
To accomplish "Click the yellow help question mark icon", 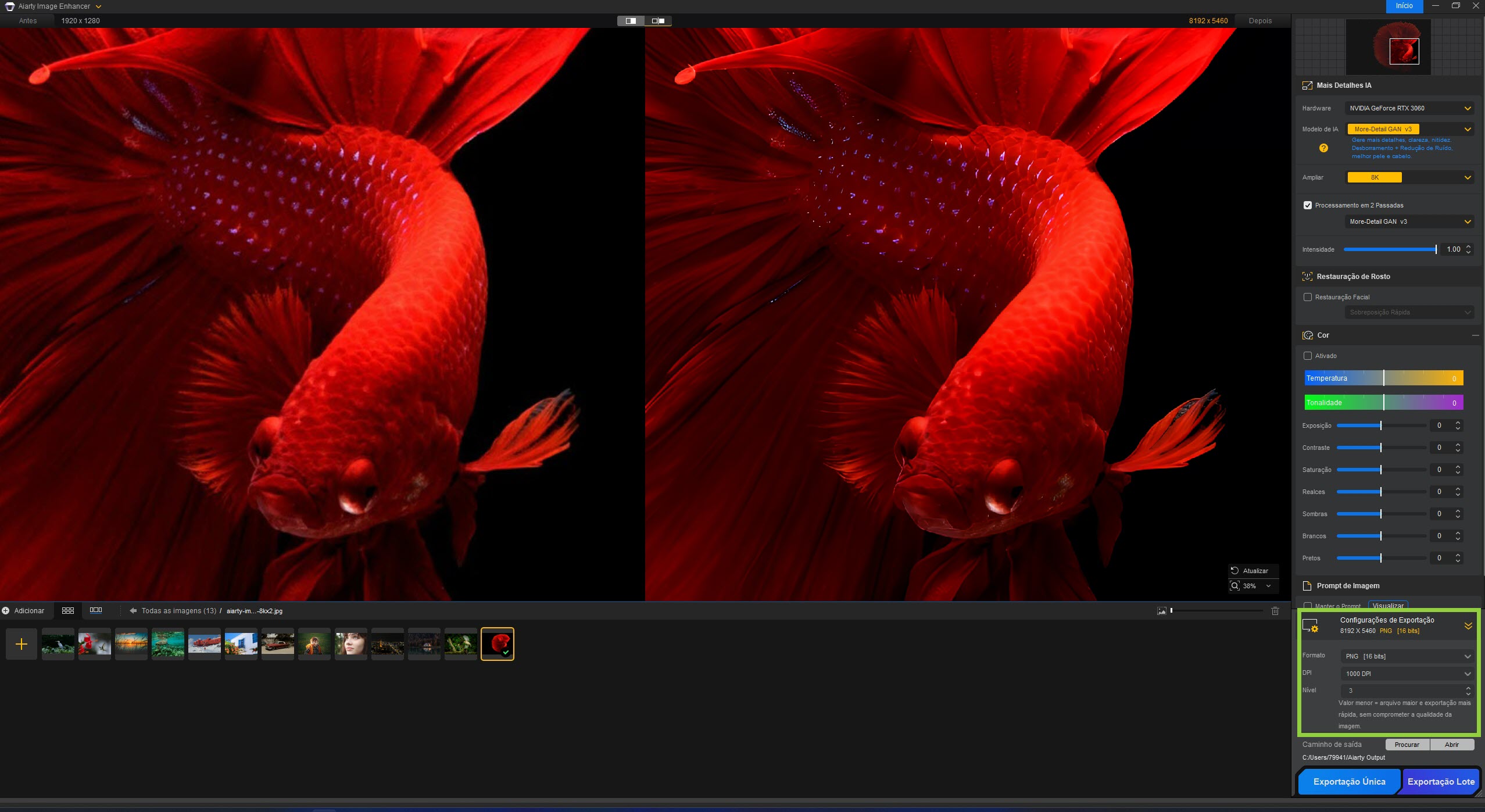I will [x=1323, y=148].
